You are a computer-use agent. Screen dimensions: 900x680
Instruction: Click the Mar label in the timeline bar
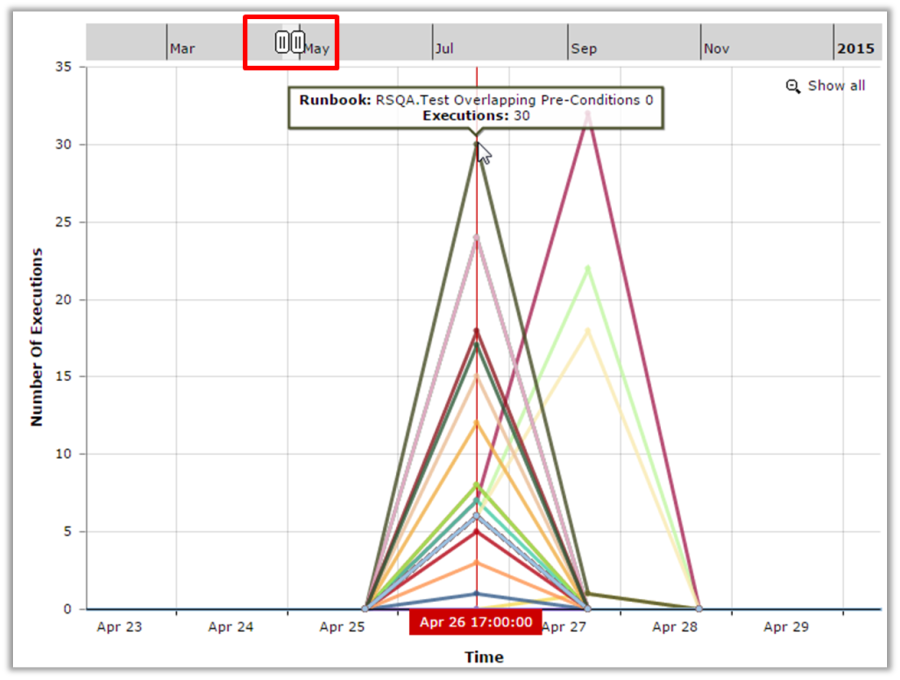click(182, 48)
